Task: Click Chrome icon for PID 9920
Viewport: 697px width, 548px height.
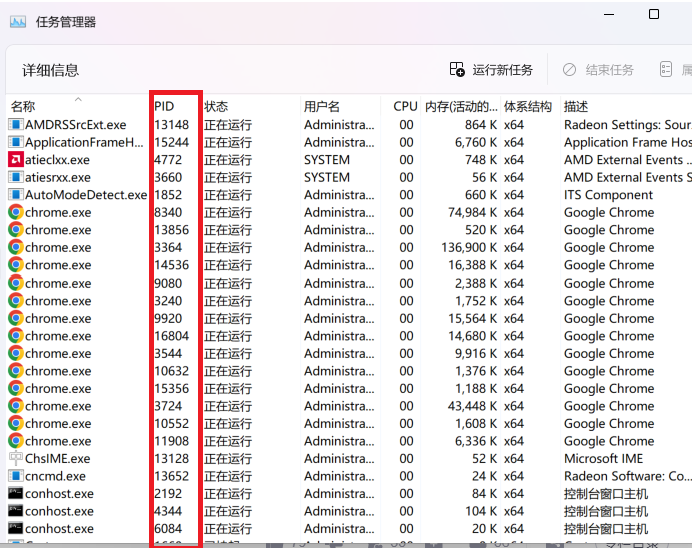Action: pyautogui.click(x=16, y=318)
